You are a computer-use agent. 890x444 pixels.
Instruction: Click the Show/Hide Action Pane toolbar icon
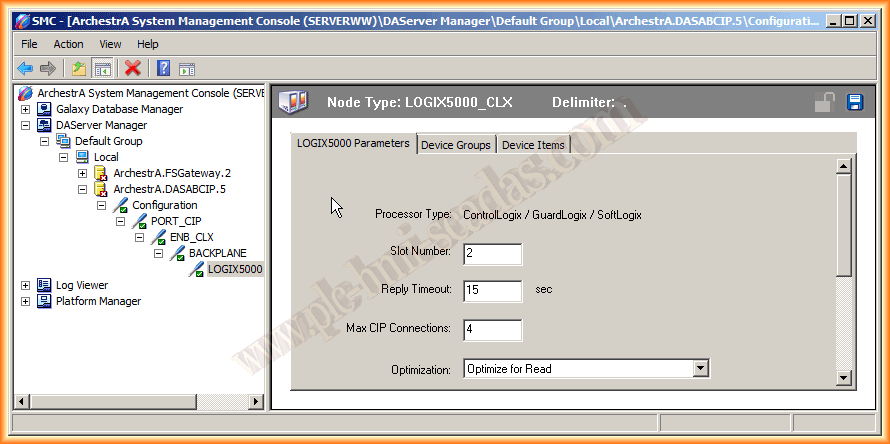(187, 68)
